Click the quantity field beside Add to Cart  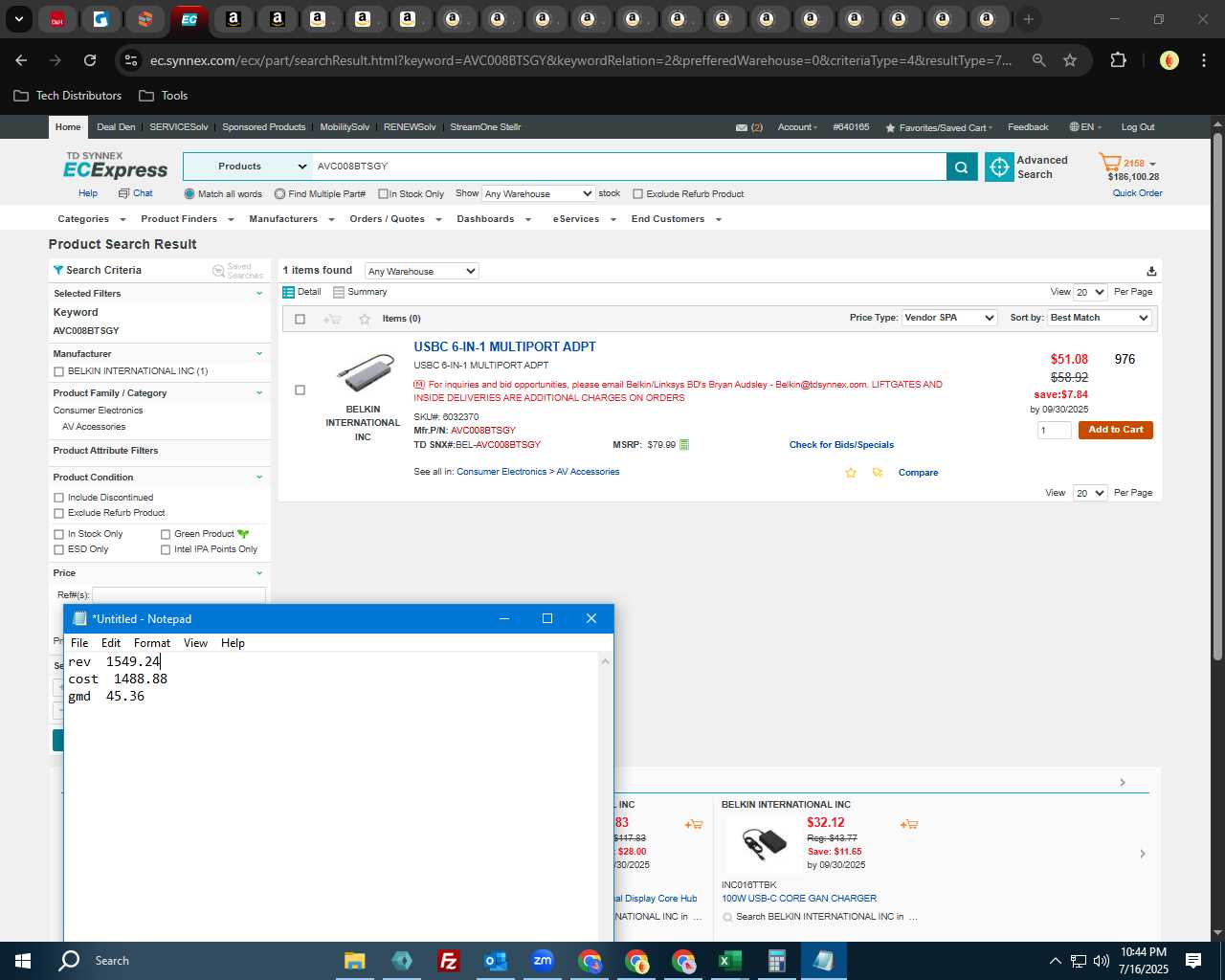(1054, 431)
